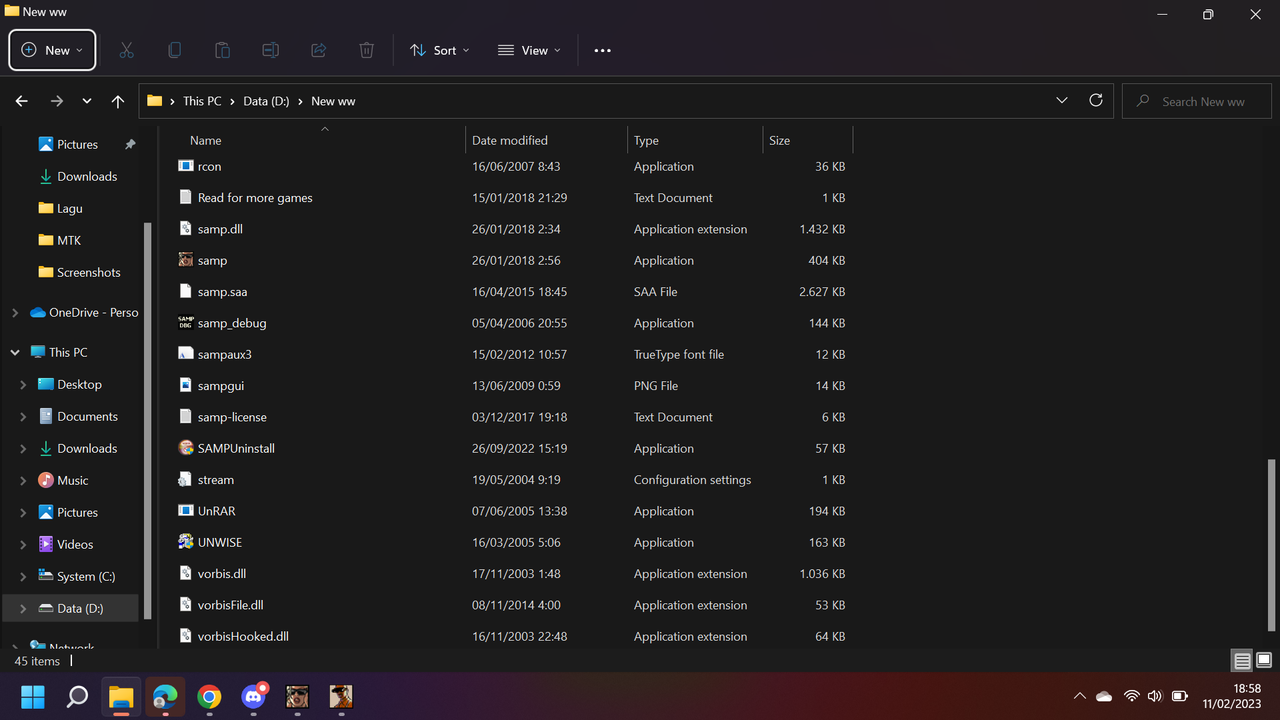Go back with the Back arrow
The height and width of the screenshot is (720, 1280).
click(22, 101)
